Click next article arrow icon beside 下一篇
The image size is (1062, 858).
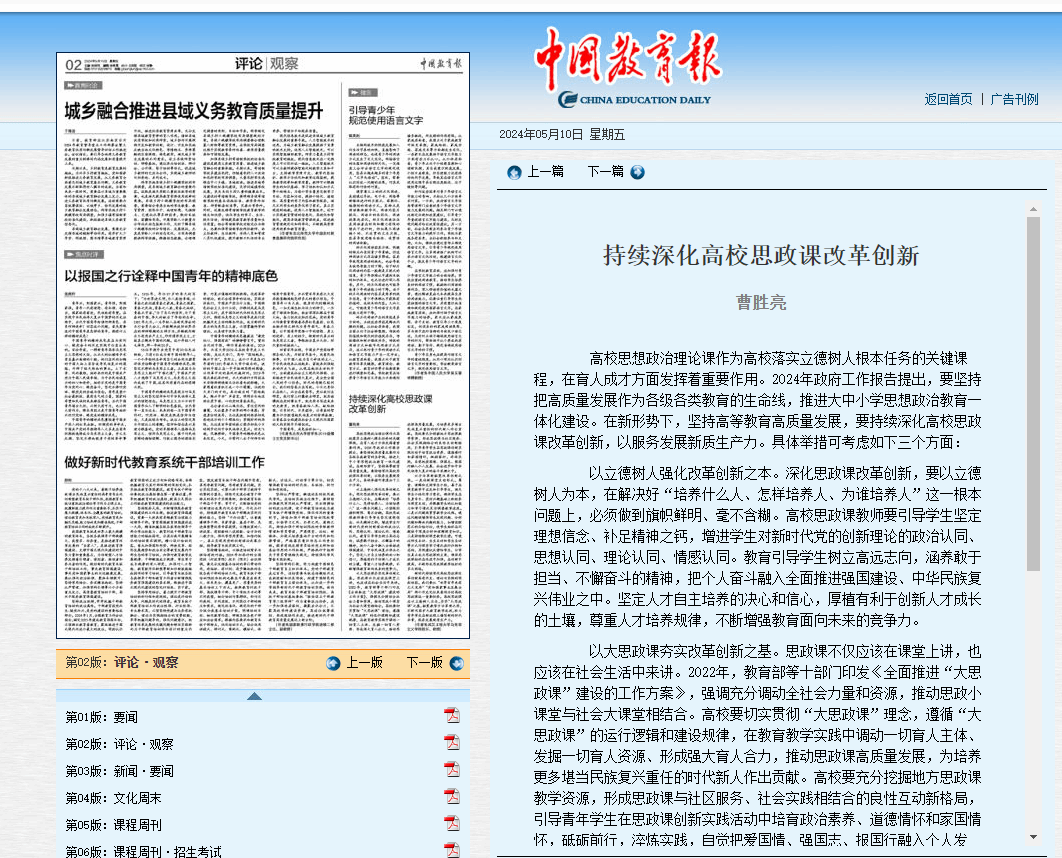637,172
